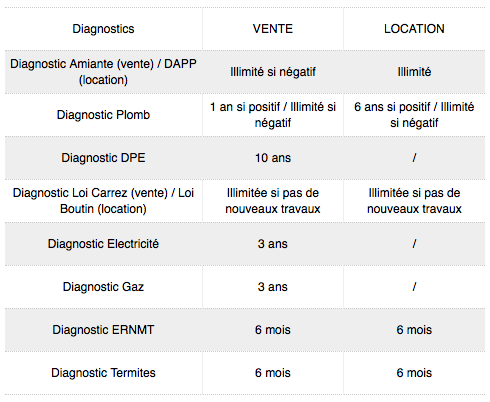The width and height of the screenshot is (490, 402).
Task: Click the Electricité '3 ans' cell
Action: [x=273, y=244]
